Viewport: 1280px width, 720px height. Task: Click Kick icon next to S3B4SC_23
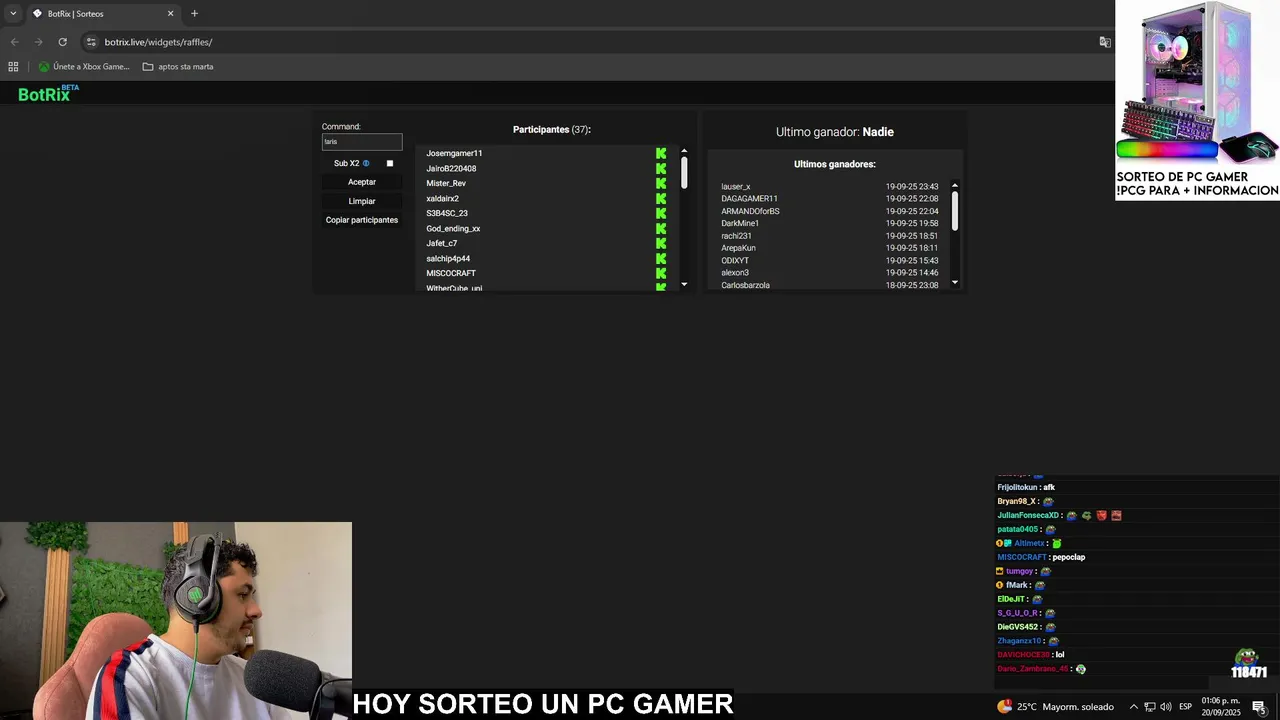coord(661,213)
